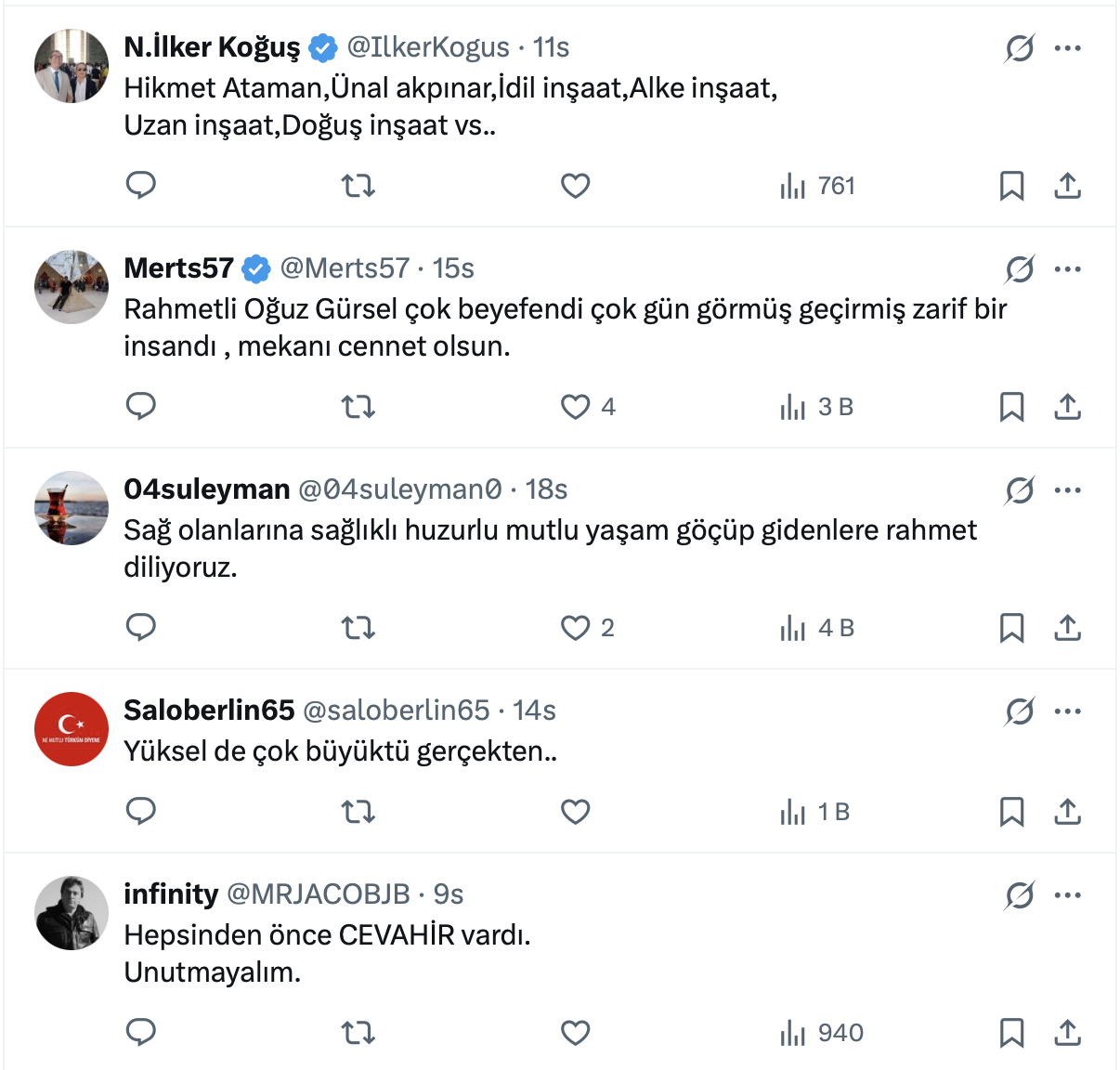Like the 04suleyman tweet
This screenshot has height=1070, width=1120.
576,628
